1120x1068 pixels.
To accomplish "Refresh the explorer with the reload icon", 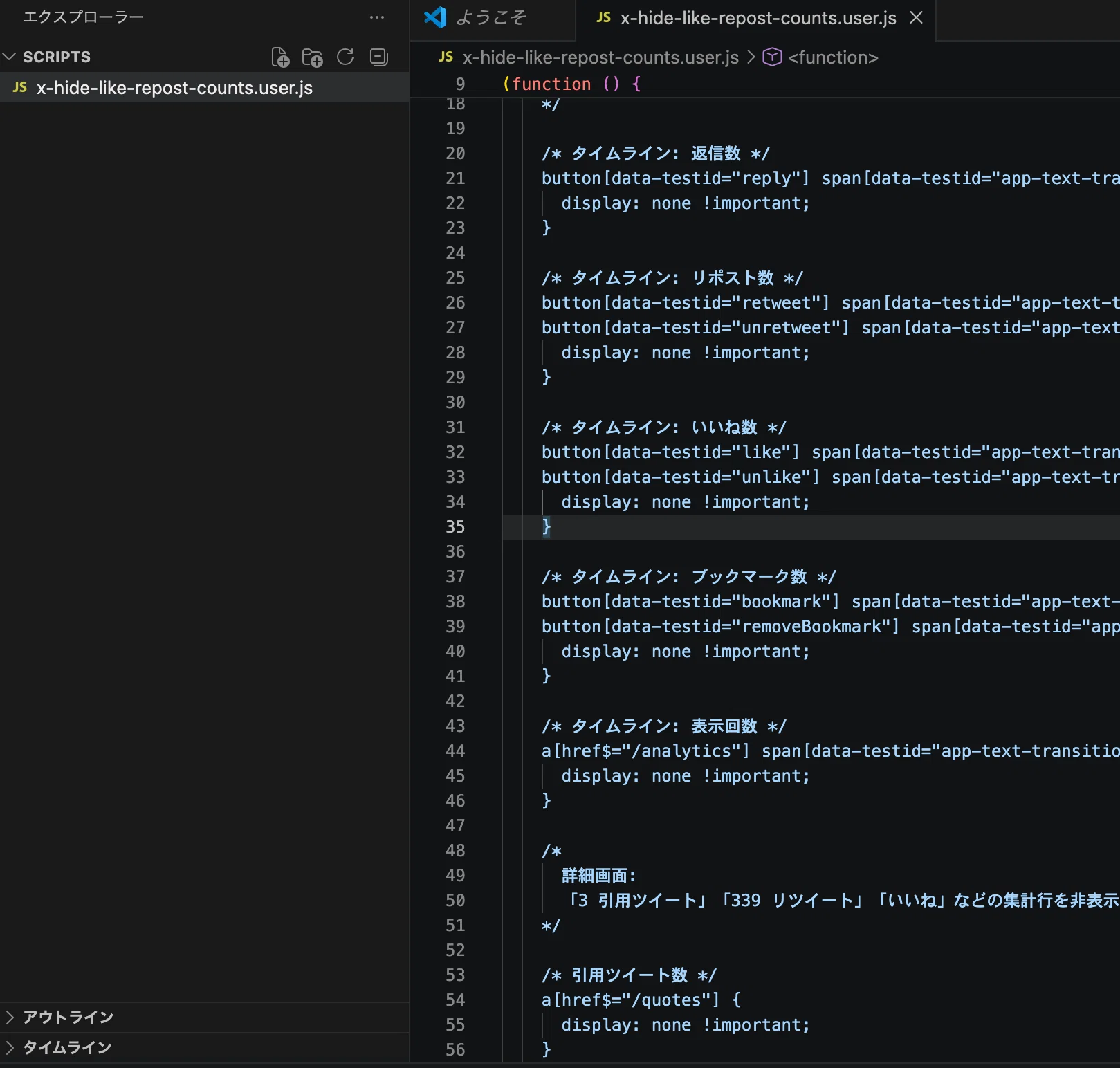I will click(345, 57).
